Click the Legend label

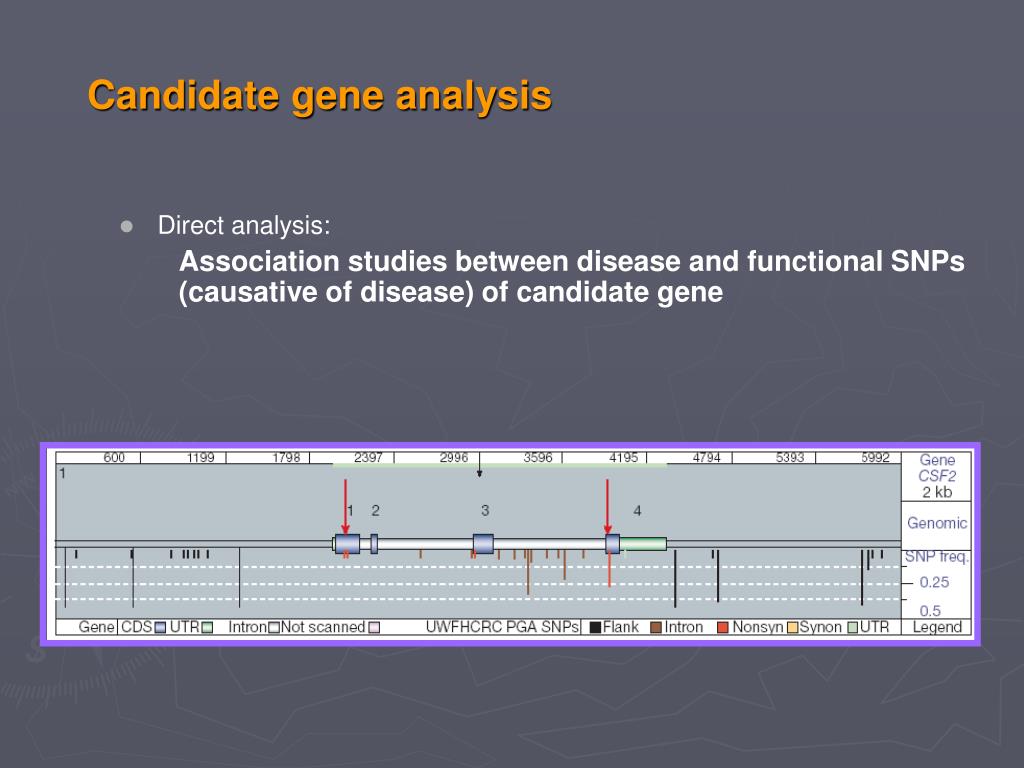pos(937,628)
